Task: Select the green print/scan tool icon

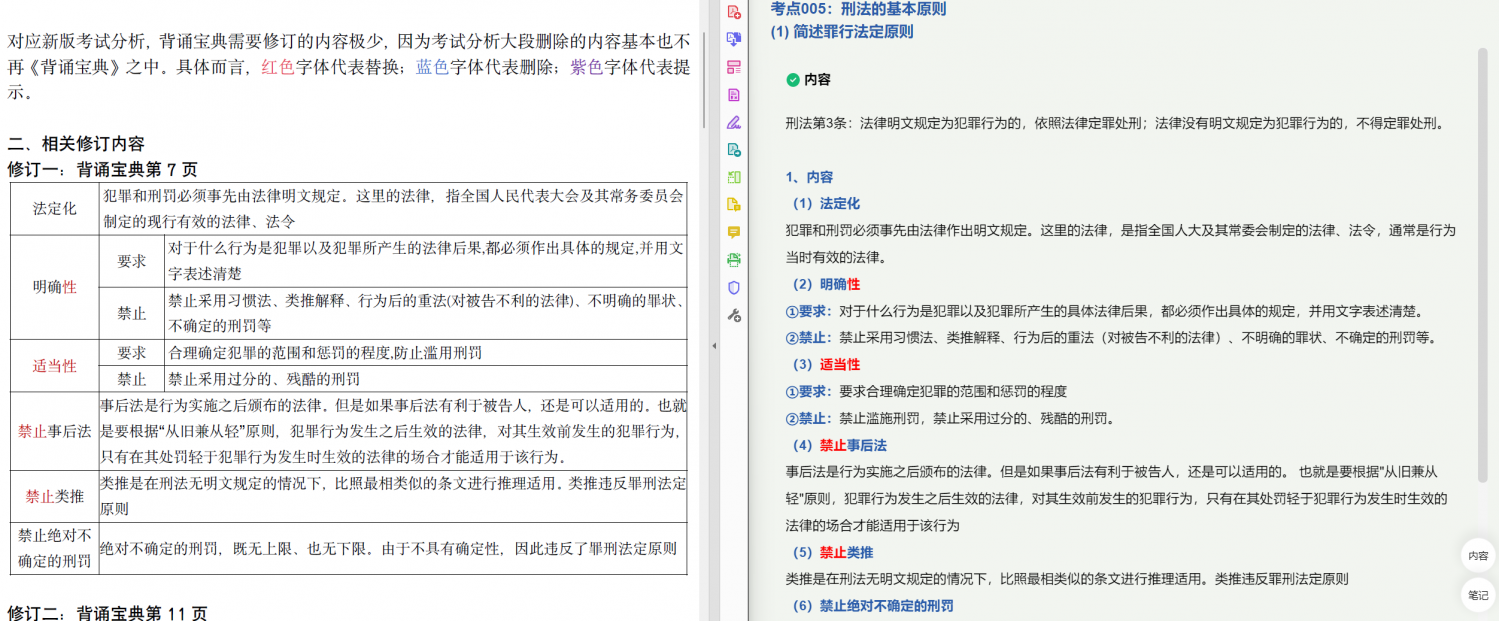Action: point(734,260)
